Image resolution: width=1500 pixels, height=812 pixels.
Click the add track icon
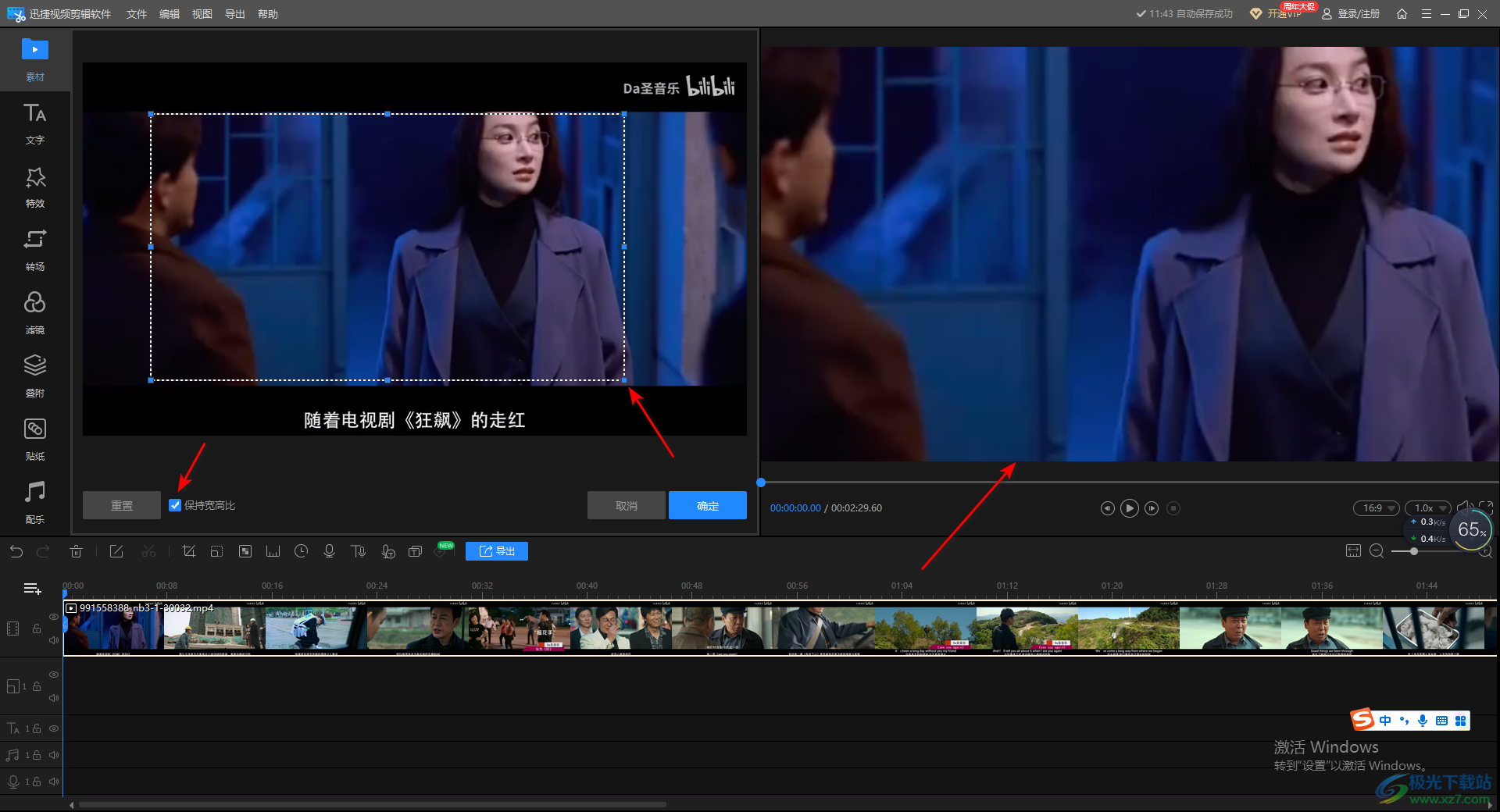(x=32, y=589)
